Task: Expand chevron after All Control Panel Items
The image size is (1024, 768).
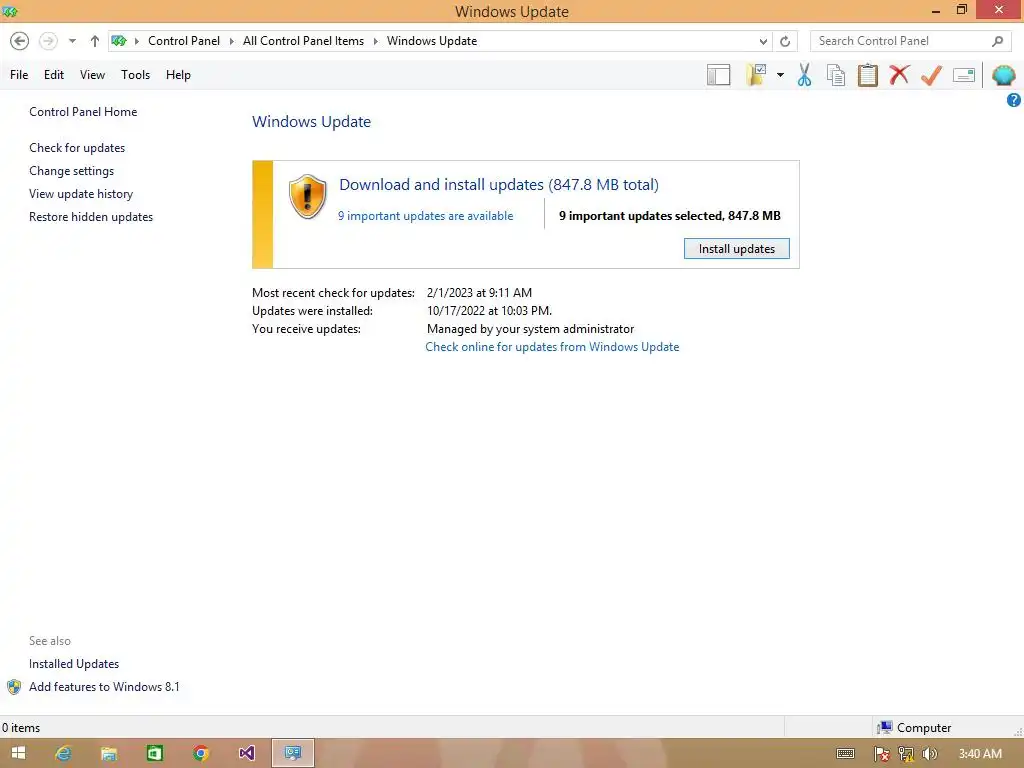Action: point(376,41)
